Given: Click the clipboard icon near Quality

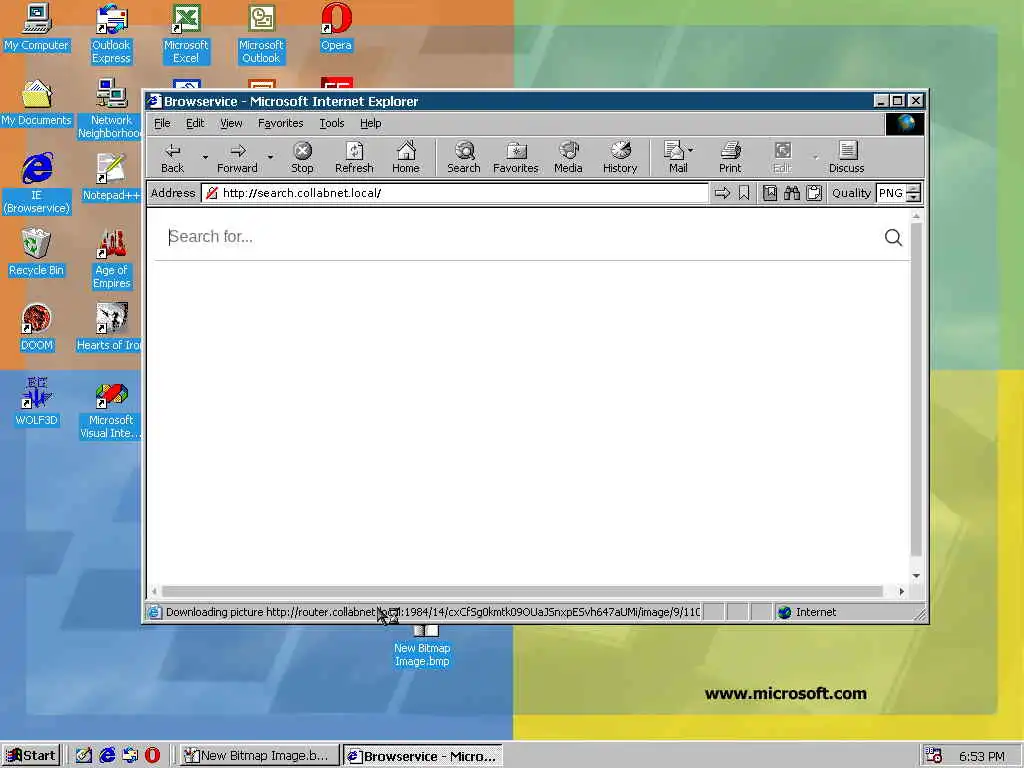Looking at the screenshot, I should tap(814, 193).
